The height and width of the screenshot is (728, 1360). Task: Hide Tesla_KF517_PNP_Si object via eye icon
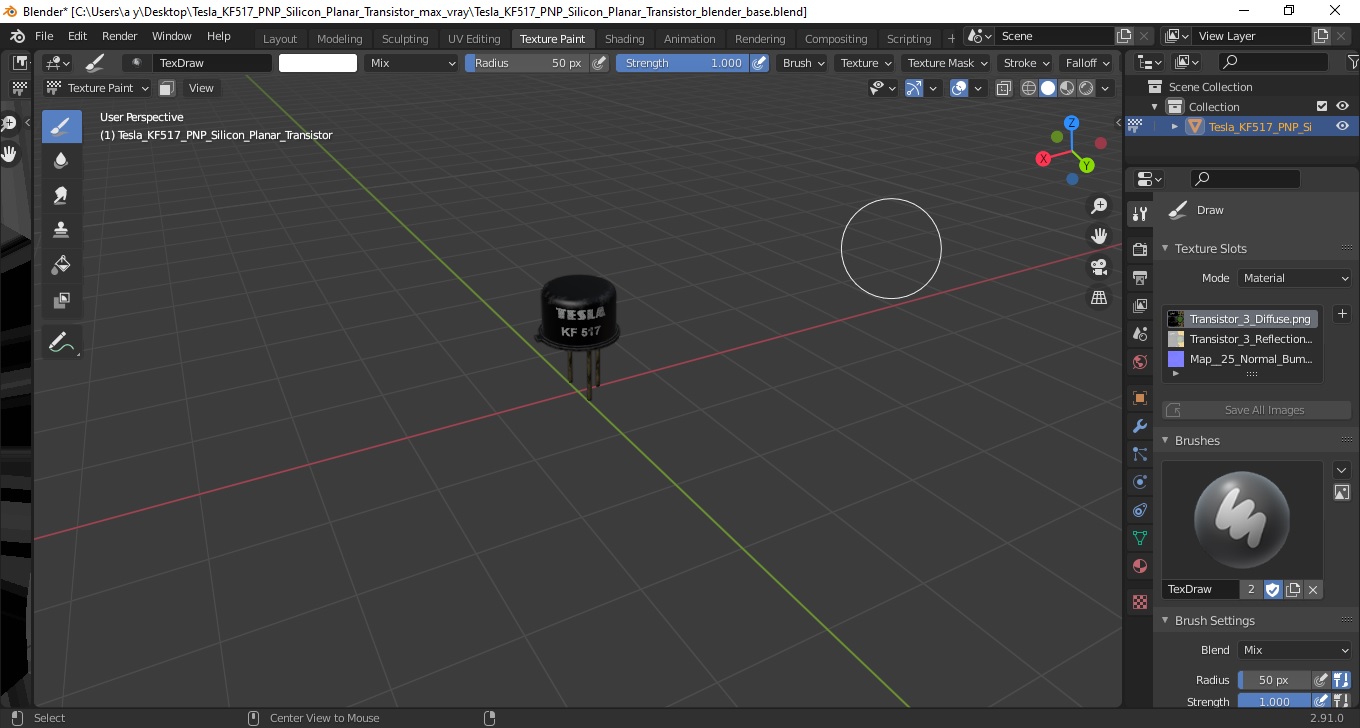1343,126
